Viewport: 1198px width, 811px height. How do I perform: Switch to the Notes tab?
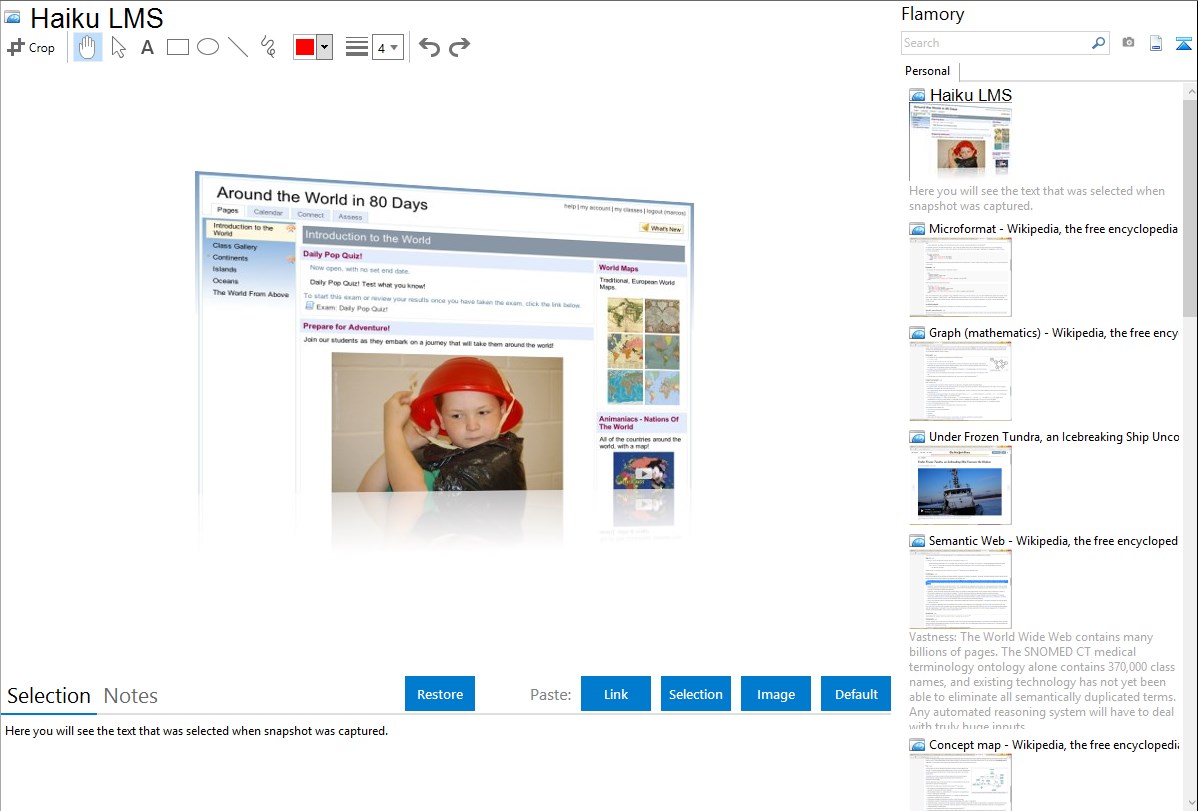pos(131,696)
